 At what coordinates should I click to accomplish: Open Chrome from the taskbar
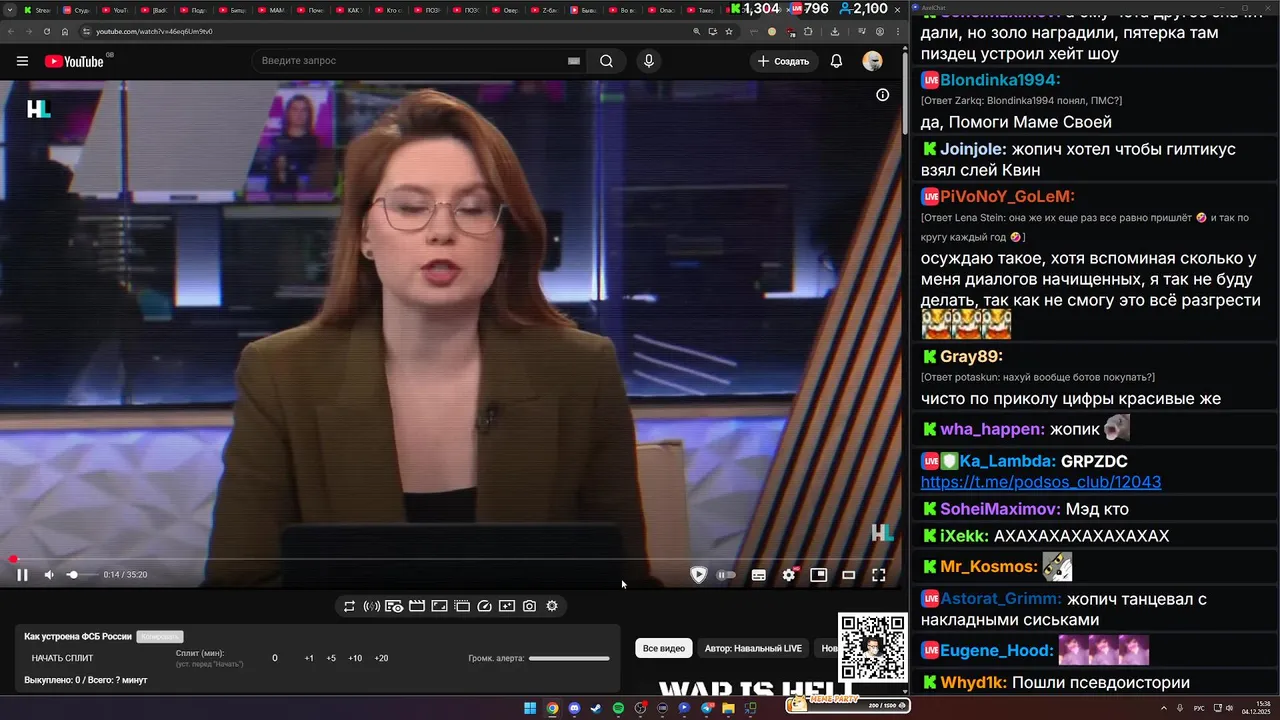(552, 708)
